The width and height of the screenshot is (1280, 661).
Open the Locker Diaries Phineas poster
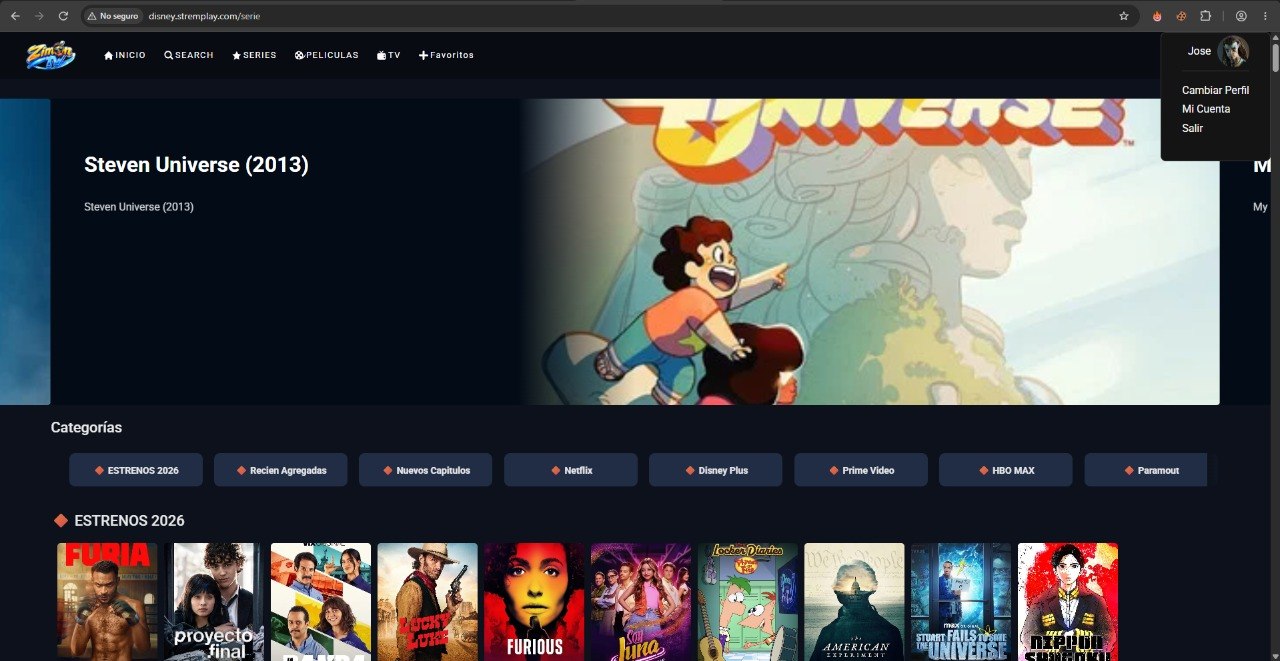[747, 602]
